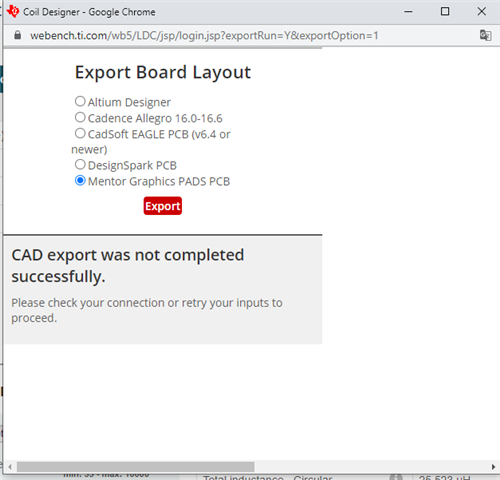Select Mentor Graphics PADS PCB radio option
This screenshot has height=480, width=500.
80,181
